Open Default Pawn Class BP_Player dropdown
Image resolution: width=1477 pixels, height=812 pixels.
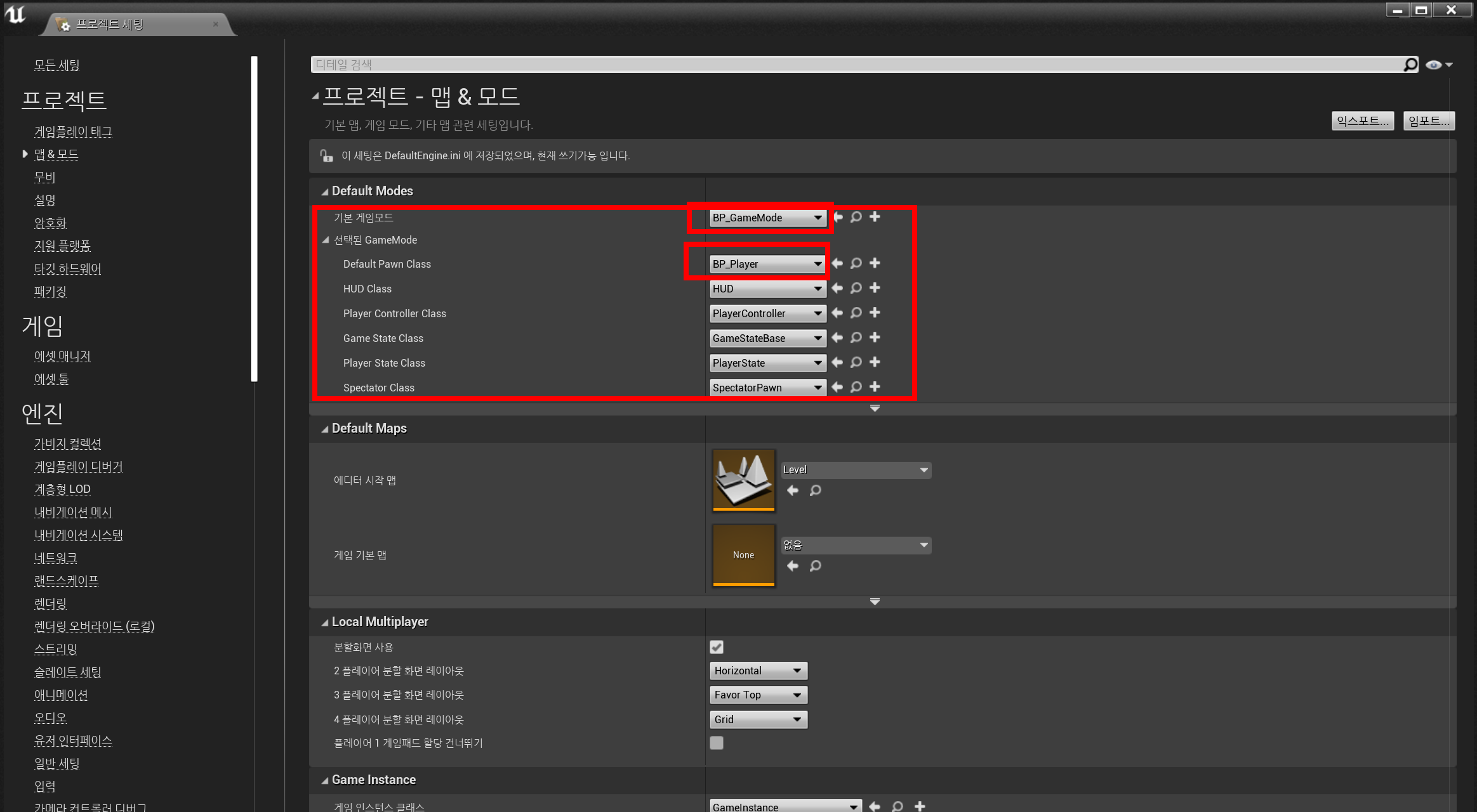[767, 264]
